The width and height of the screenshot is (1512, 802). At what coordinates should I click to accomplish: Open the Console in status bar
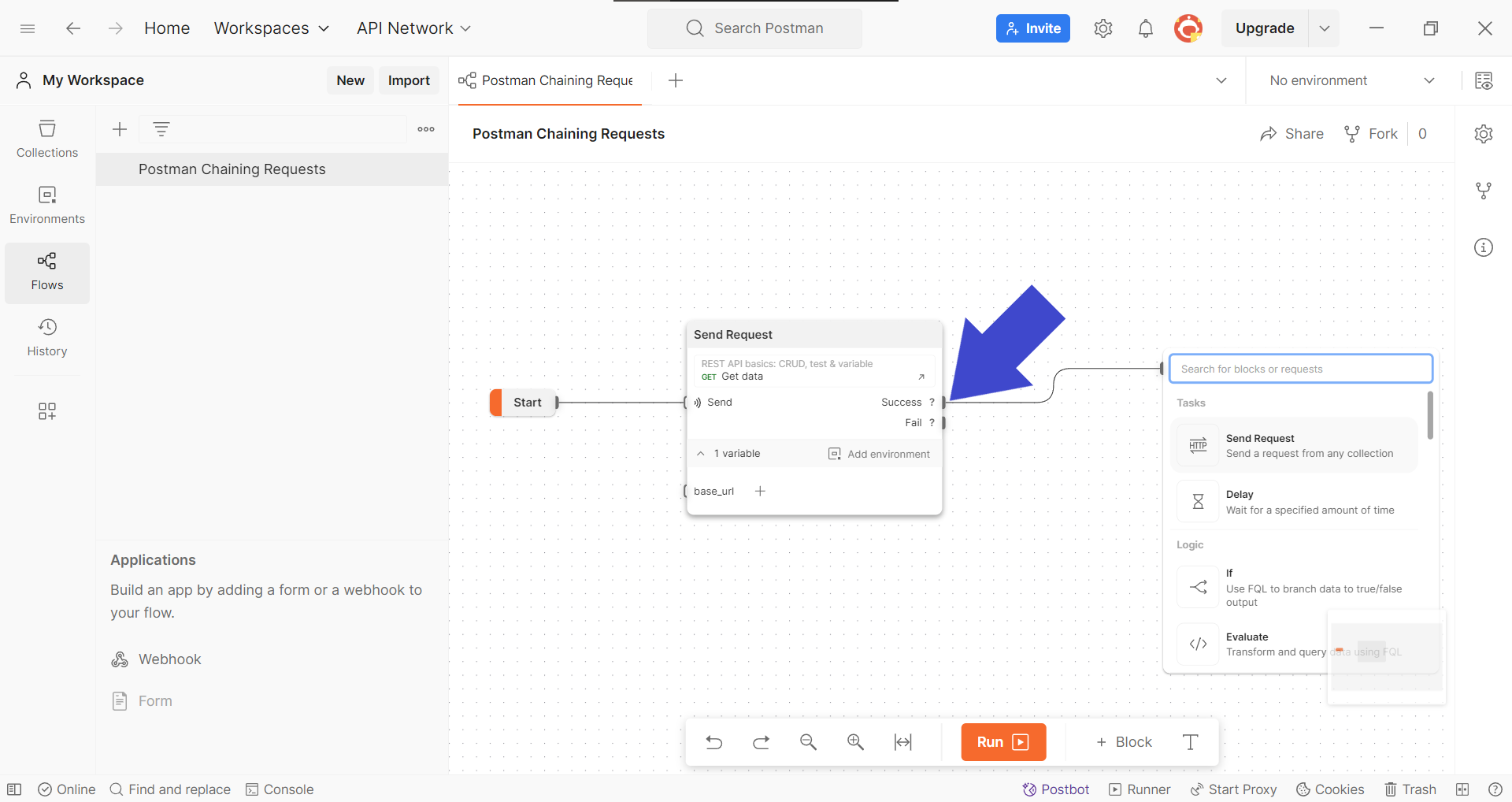[x=280, y=789]
